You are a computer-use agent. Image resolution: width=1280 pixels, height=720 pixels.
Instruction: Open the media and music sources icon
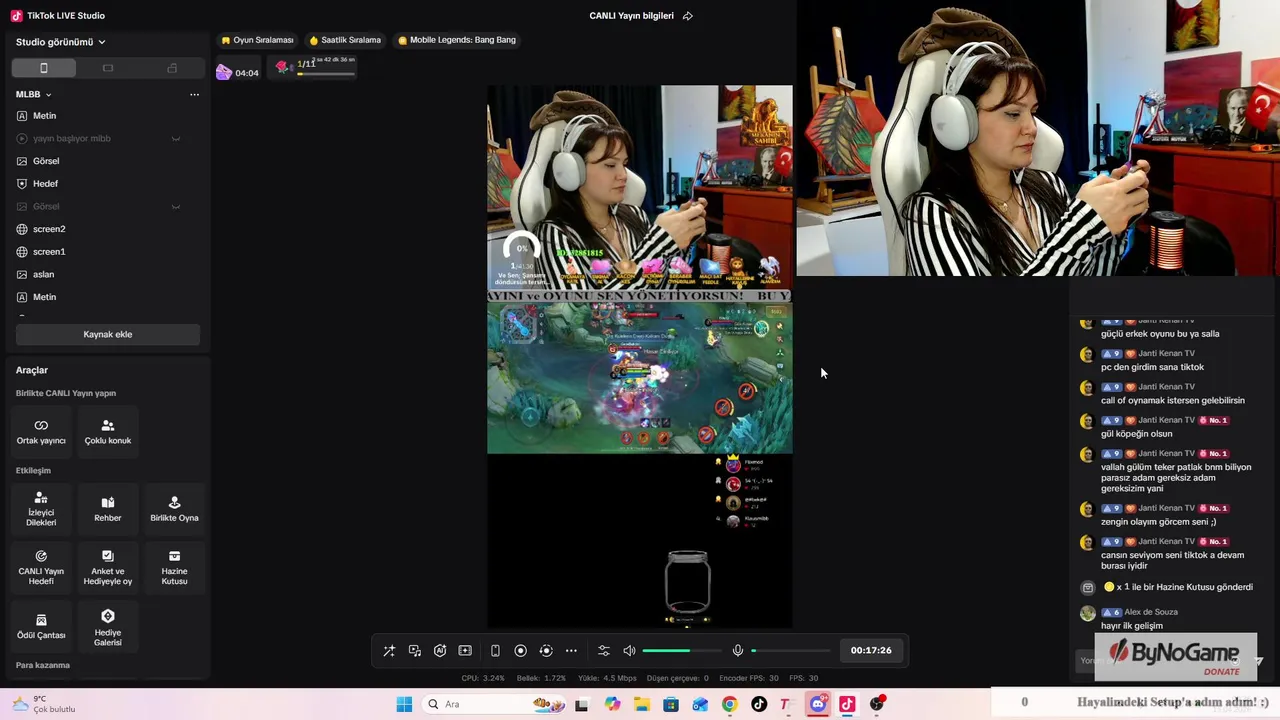[415, 650]
